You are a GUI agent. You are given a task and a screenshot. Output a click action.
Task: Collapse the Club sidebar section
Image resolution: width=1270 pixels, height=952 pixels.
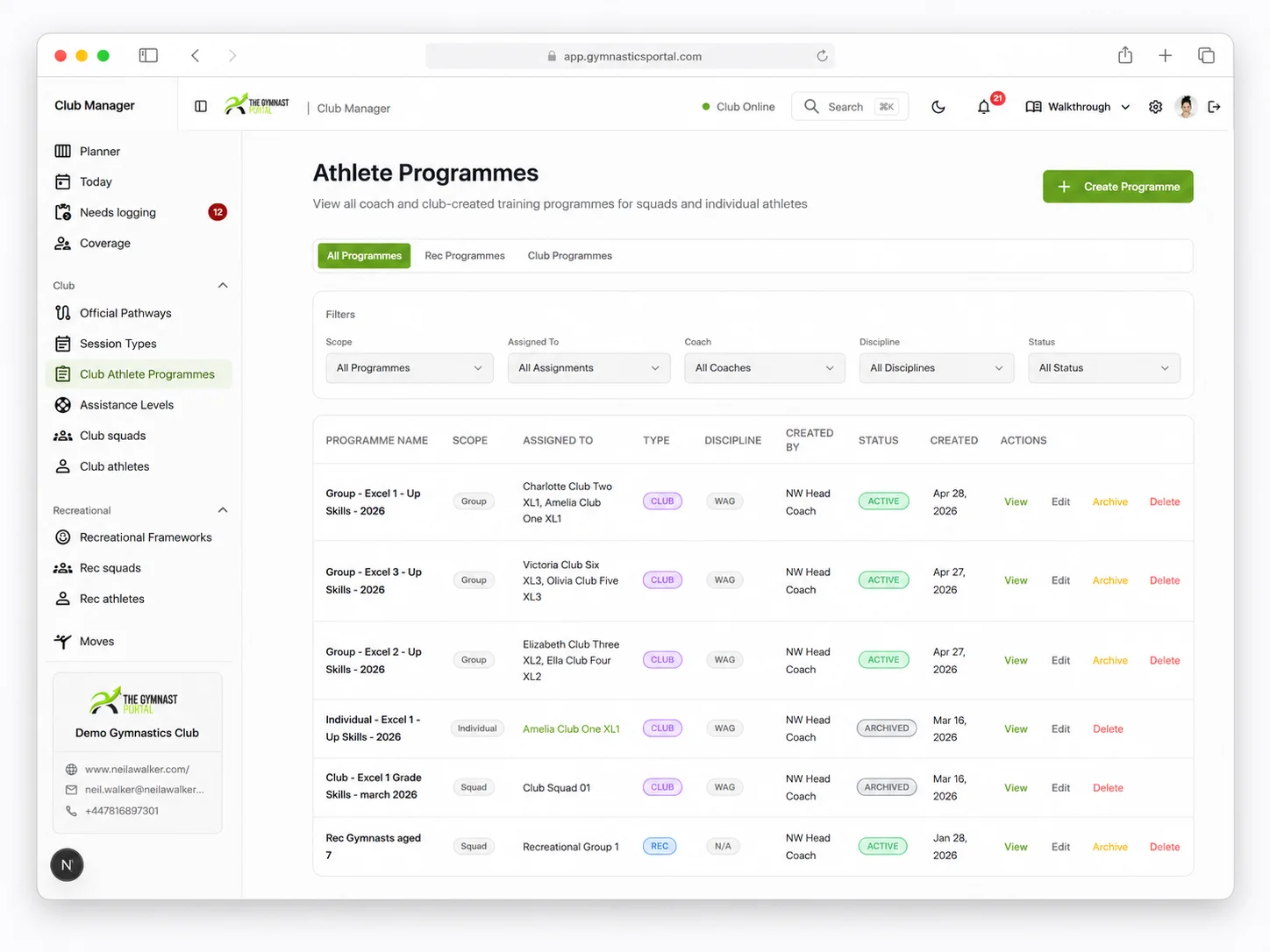pyautogui.click(x=223, y=286)
